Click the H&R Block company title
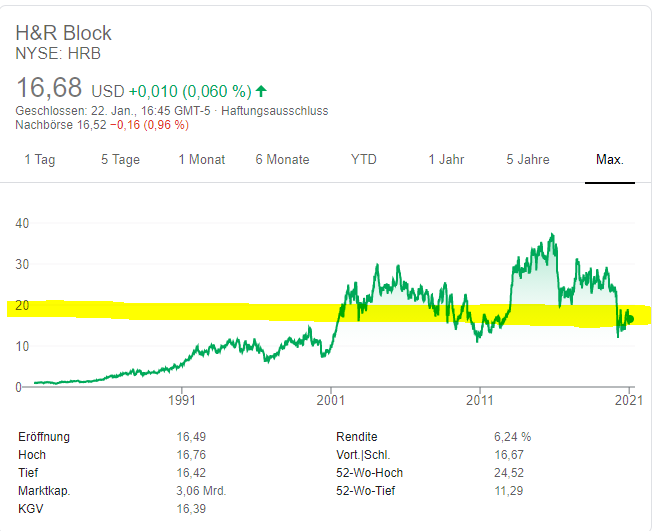 (x=64, y=34)
